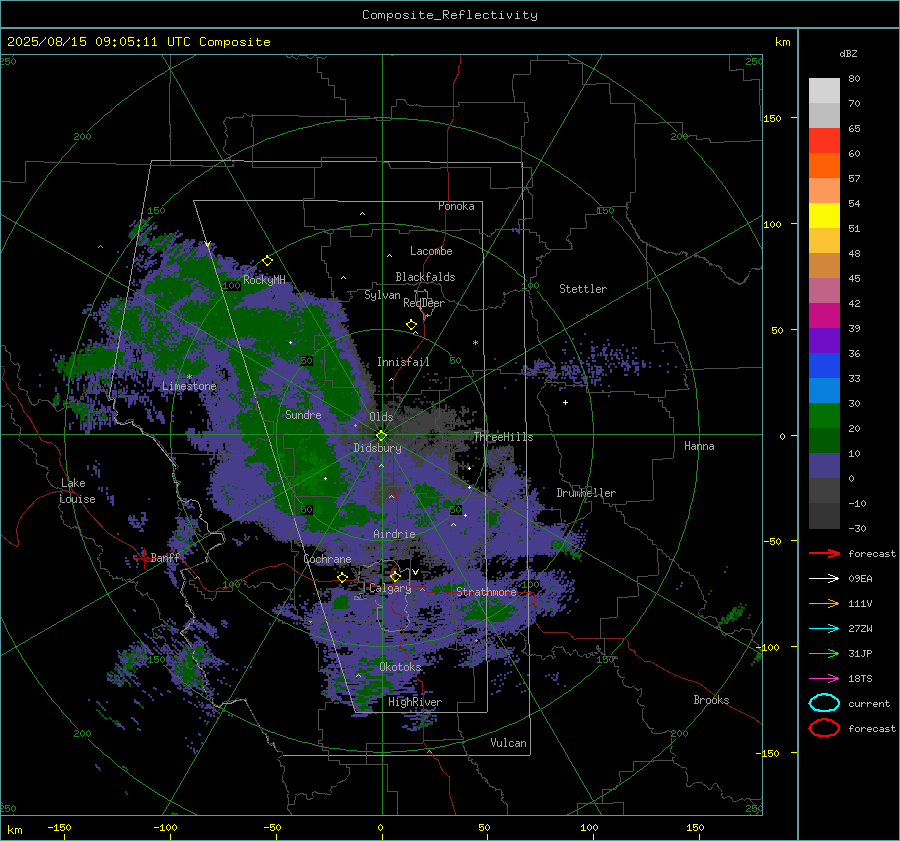Click the Limestone label
Viewport: 900px width, 841px height.
click(x=189, y=386)
